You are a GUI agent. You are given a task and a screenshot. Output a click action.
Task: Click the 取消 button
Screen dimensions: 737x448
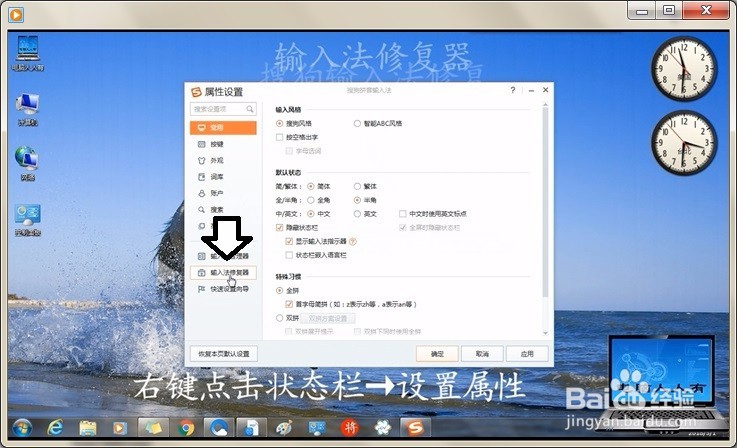pos(482,354)
